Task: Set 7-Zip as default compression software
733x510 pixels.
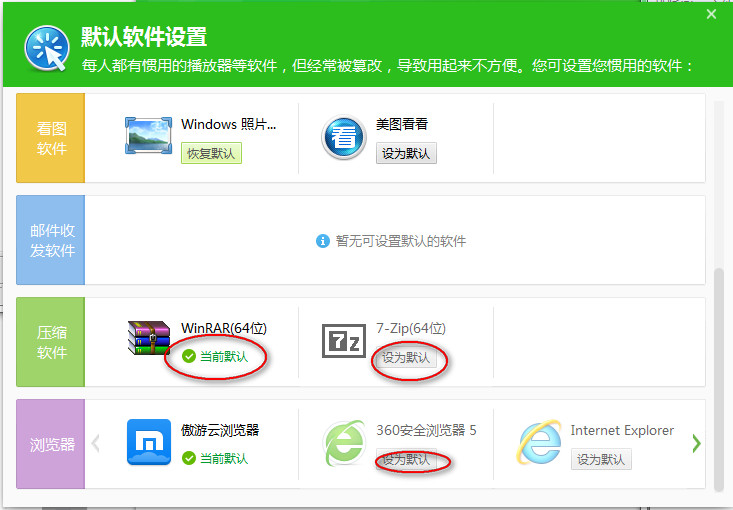Action: pyautogui.click(x=406, y=358)
